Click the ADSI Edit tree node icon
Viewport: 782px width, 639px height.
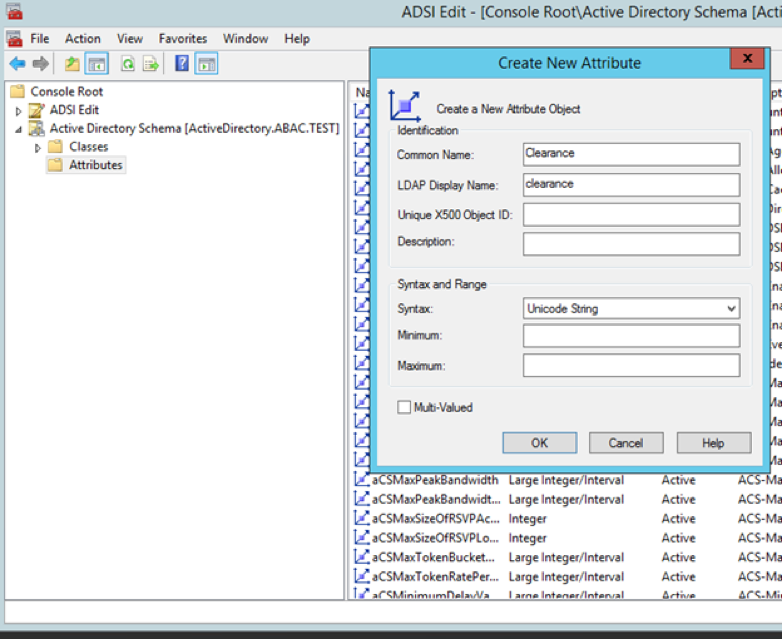(36, 110)
